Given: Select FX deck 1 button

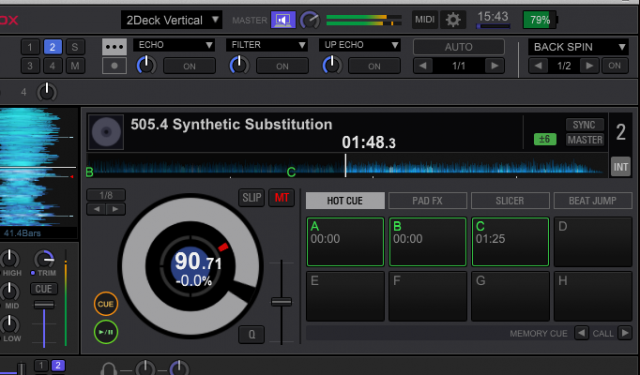Looking at the screenshot, I should [x=30, y=47].
